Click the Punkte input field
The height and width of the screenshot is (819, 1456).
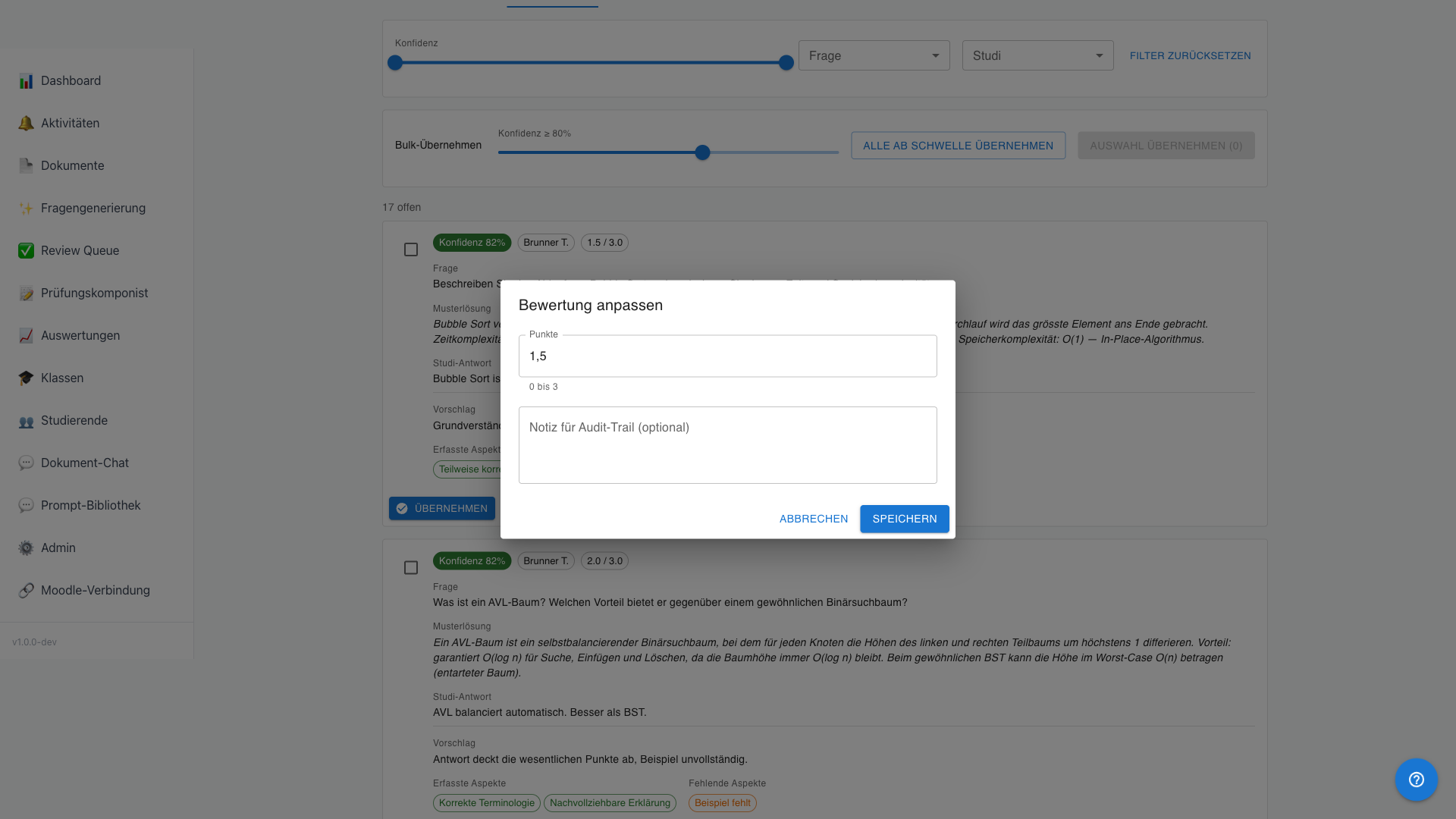point(727,356)
